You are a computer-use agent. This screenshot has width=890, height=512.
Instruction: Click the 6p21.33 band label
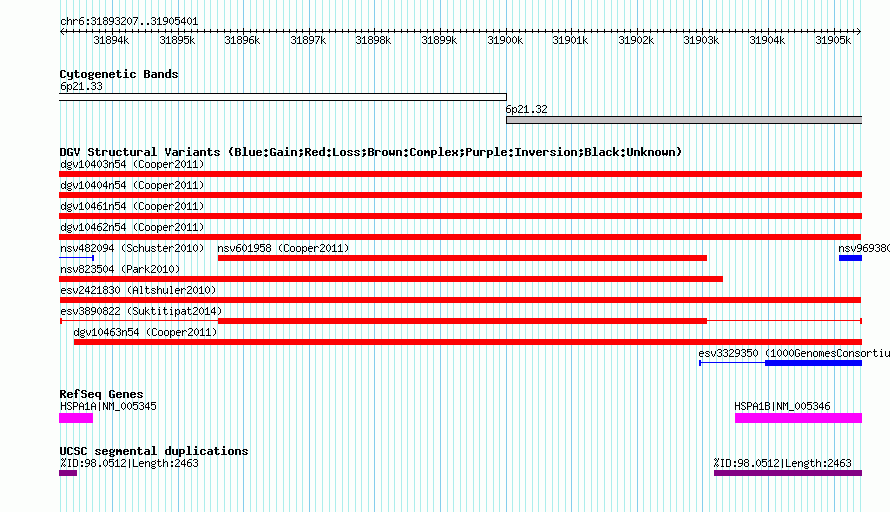(x=81, y=87)
